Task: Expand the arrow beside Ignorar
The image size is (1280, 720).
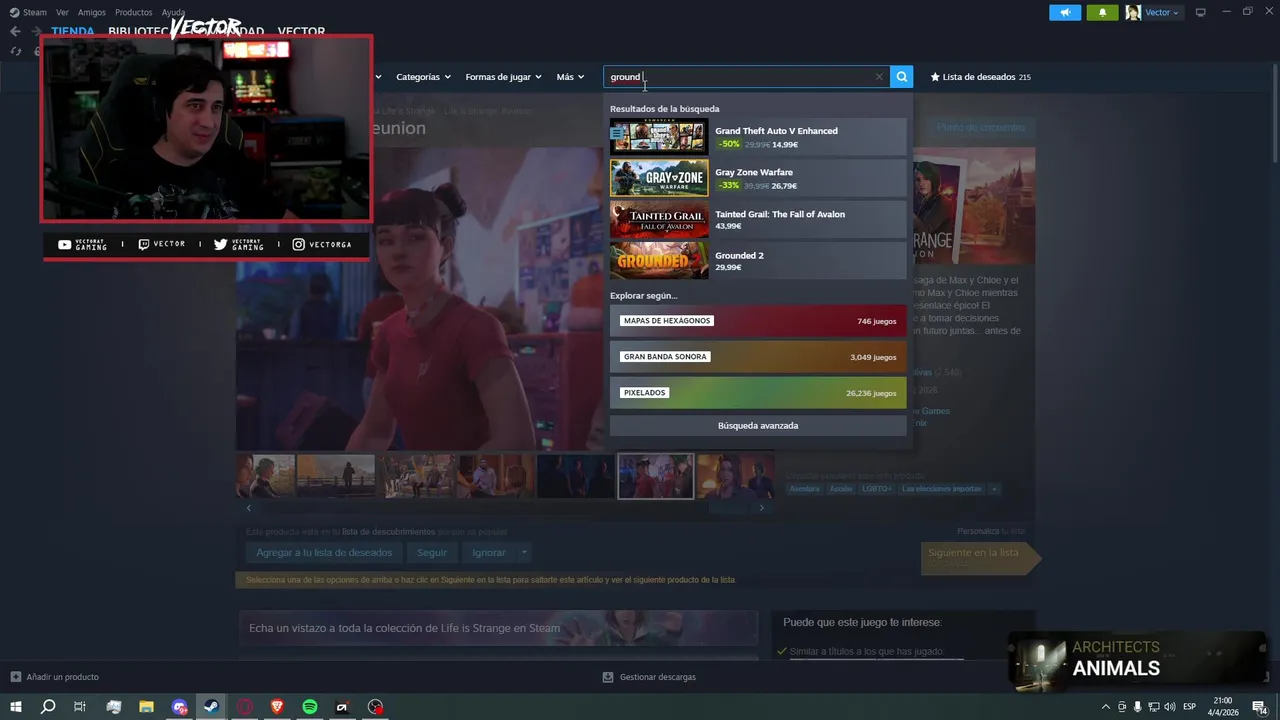Action: pyautogui.click(x=524, y=552)
